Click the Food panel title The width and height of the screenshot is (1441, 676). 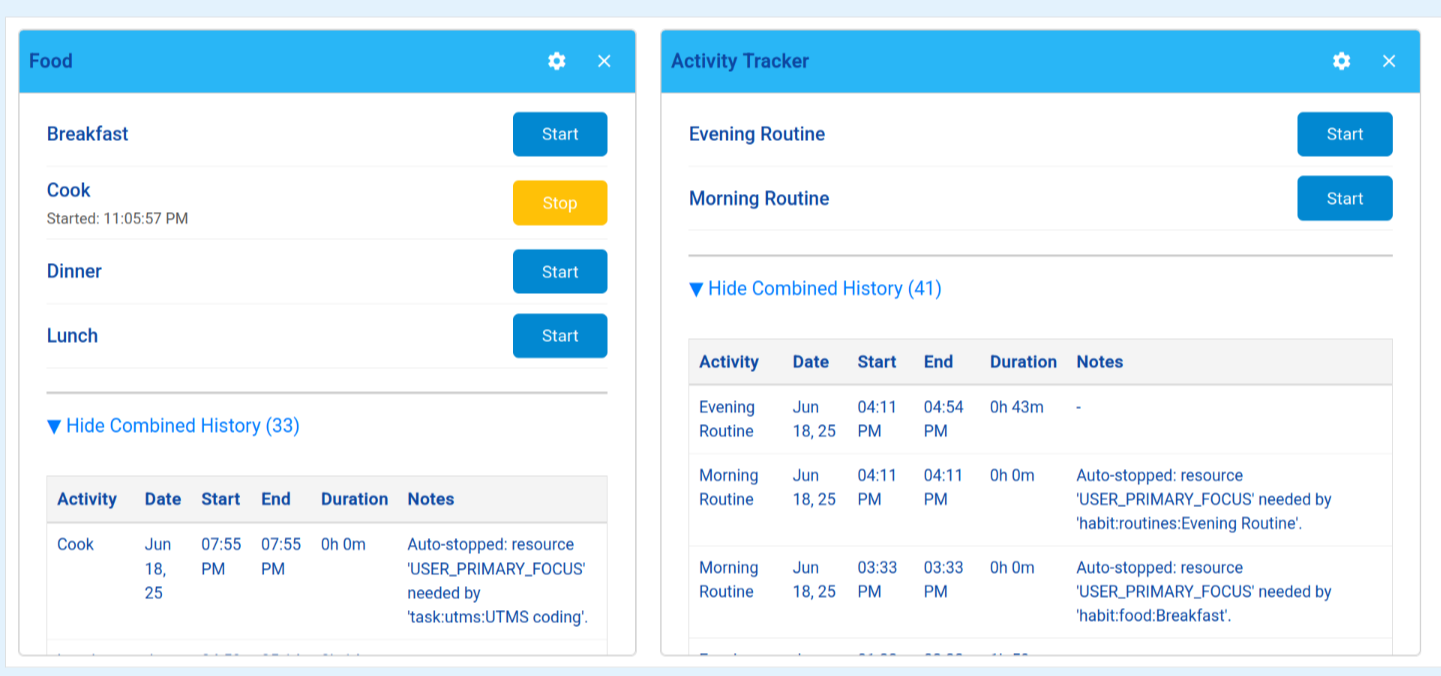(51, 61)
